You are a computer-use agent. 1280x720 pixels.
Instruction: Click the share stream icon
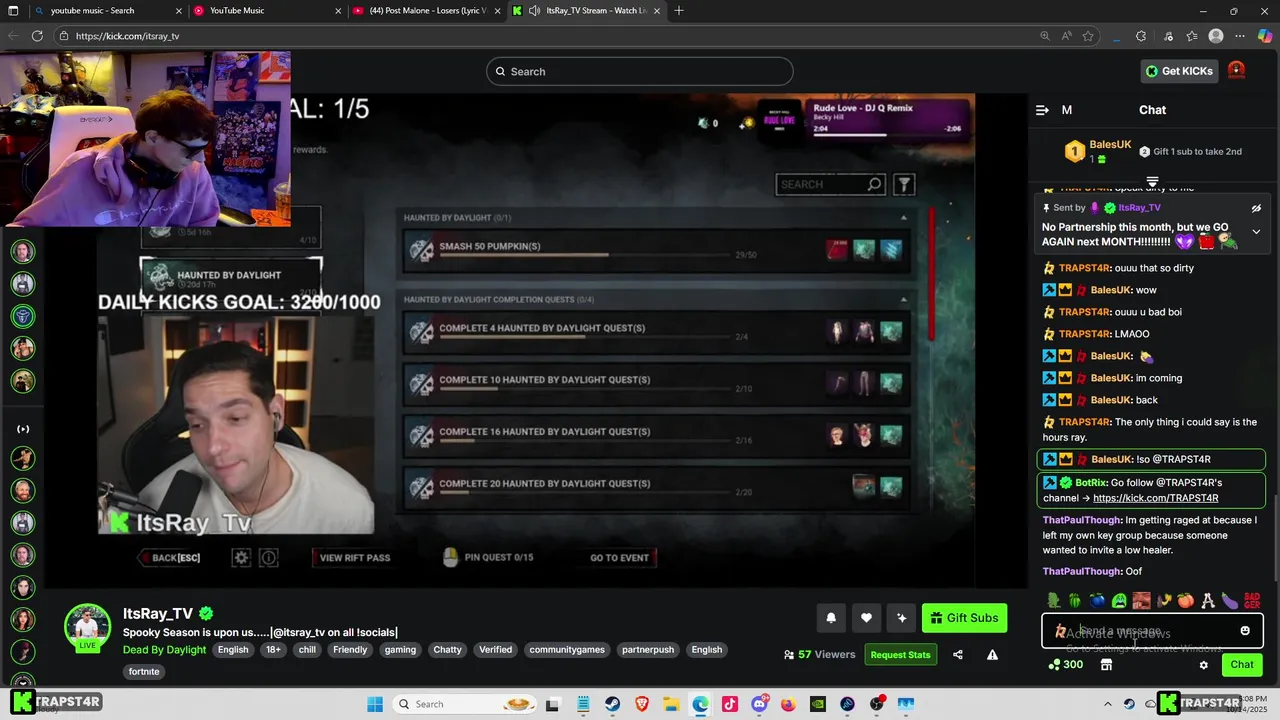pyautogui.click(x=958, y=655)
